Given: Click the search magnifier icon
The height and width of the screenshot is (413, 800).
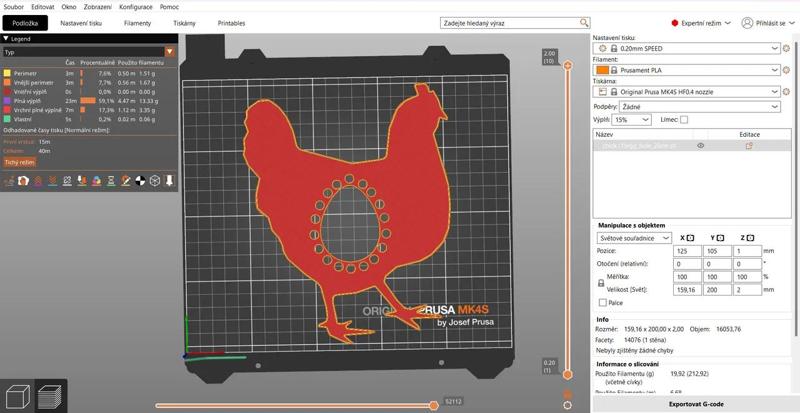Looking at the screenshot, I should pos(584,23).
